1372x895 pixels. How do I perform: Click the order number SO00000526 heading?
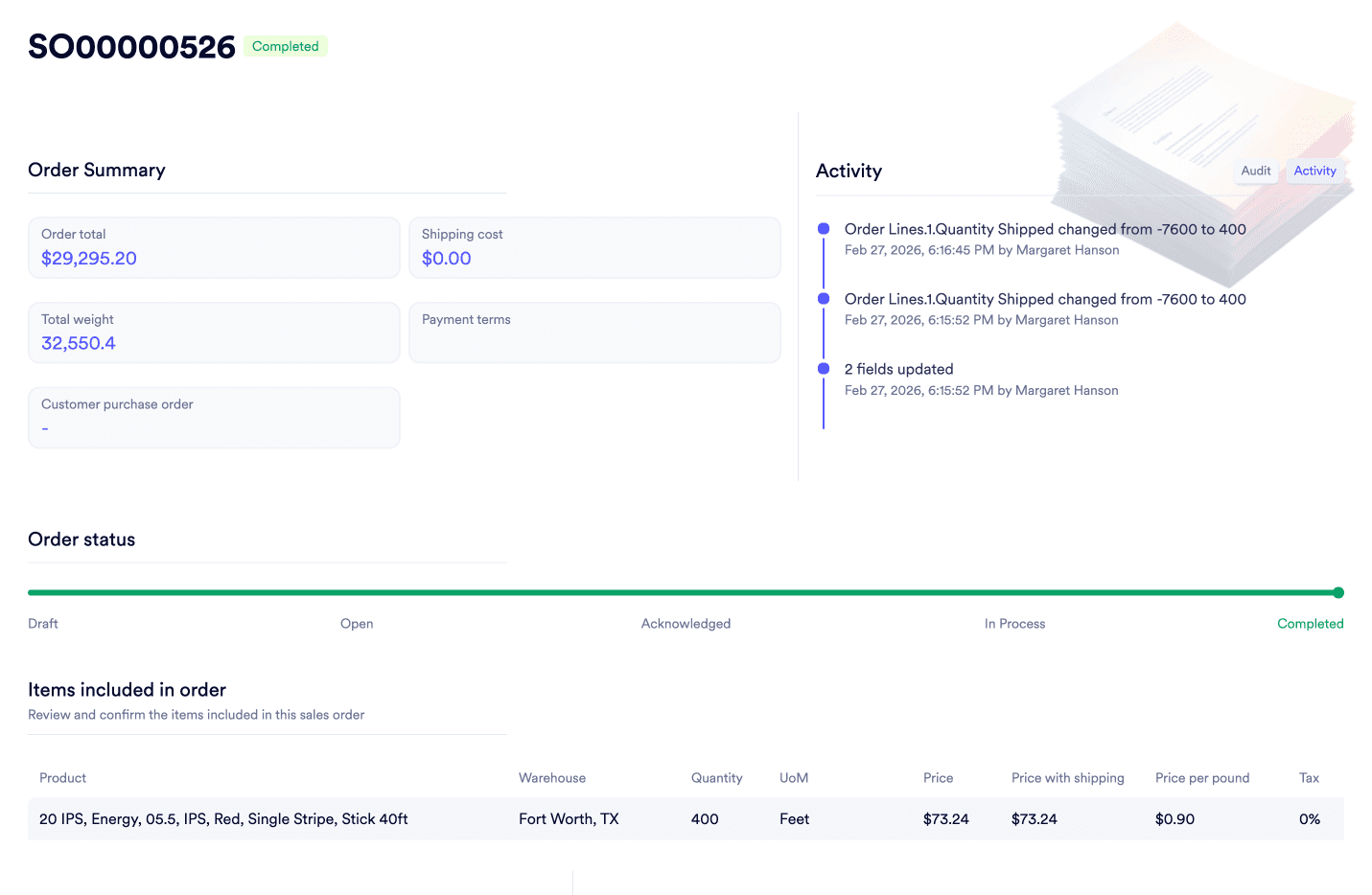(131, 45)
